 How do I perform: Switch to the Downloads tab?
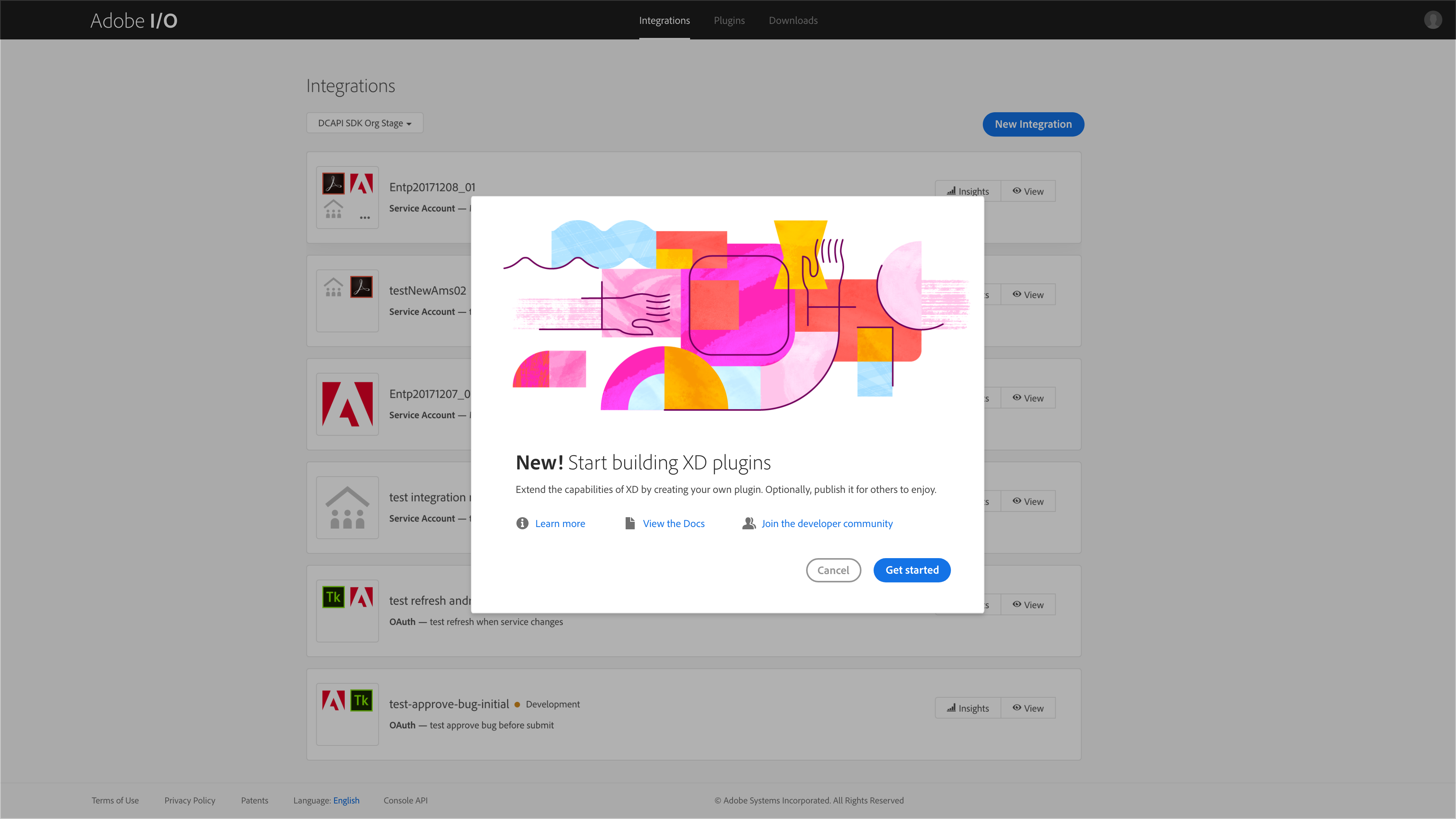(793, 20)
